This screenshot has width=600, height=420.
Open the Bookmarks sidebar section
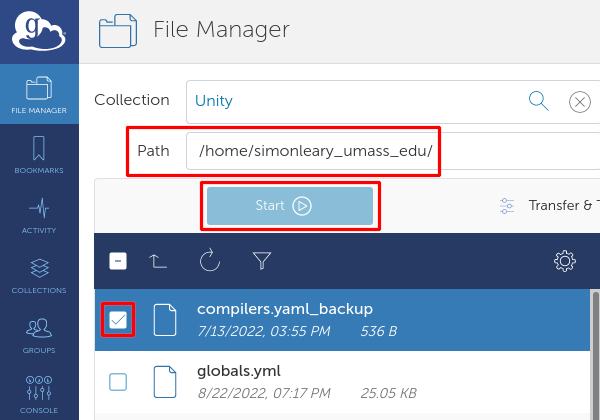click(39, 155)
